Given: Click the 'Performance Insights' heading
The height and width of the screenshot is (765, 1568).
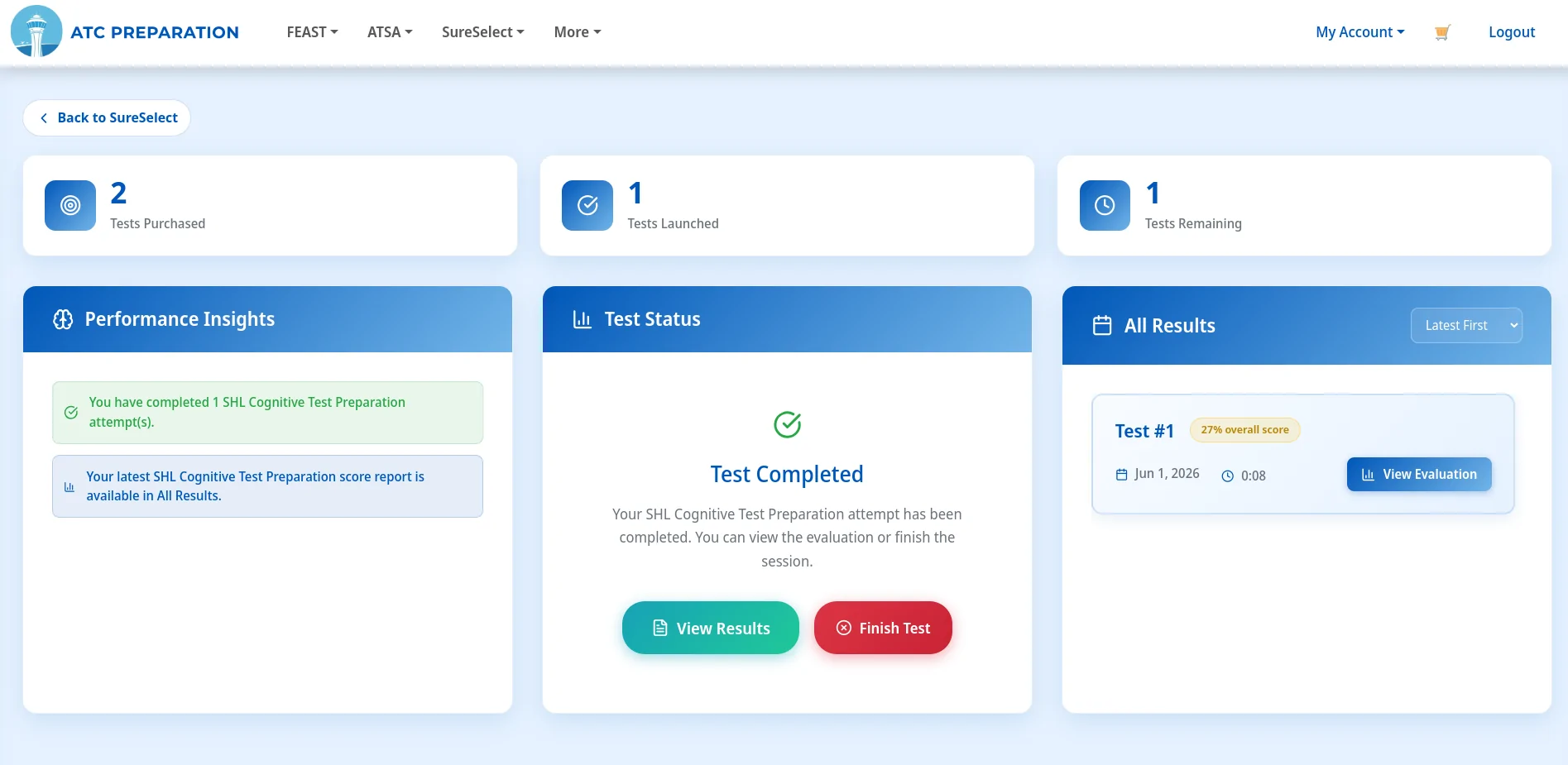Looking at the screenshot, I should [180, 319].
